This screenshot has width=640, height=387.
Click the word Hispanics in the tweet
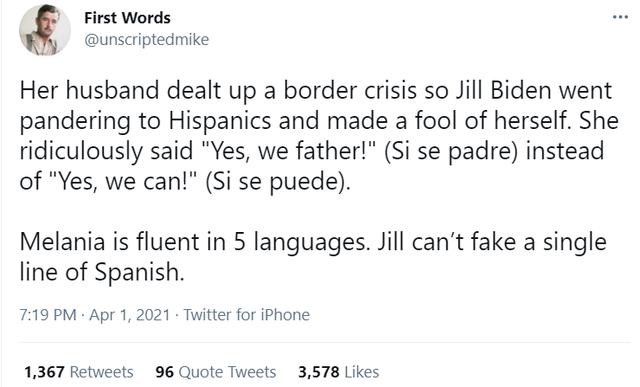point(220,121)
